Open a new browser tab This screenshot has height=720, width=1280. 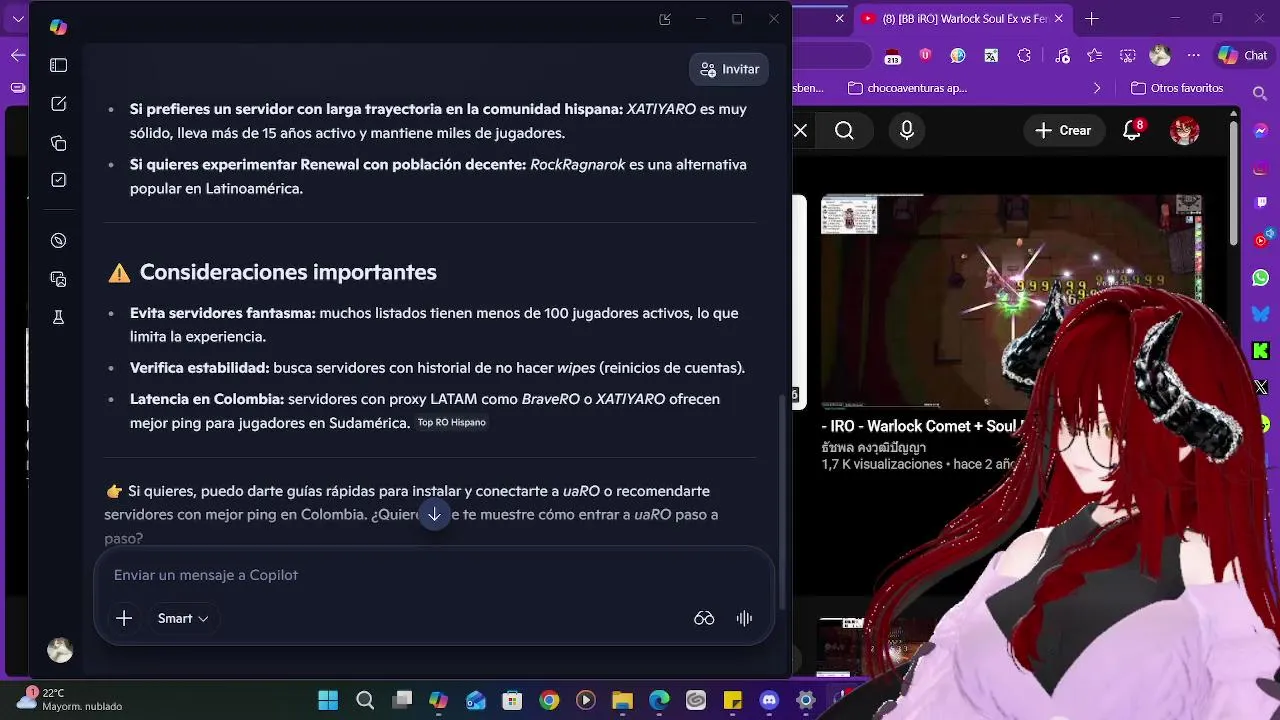[x=1092, y=19]
